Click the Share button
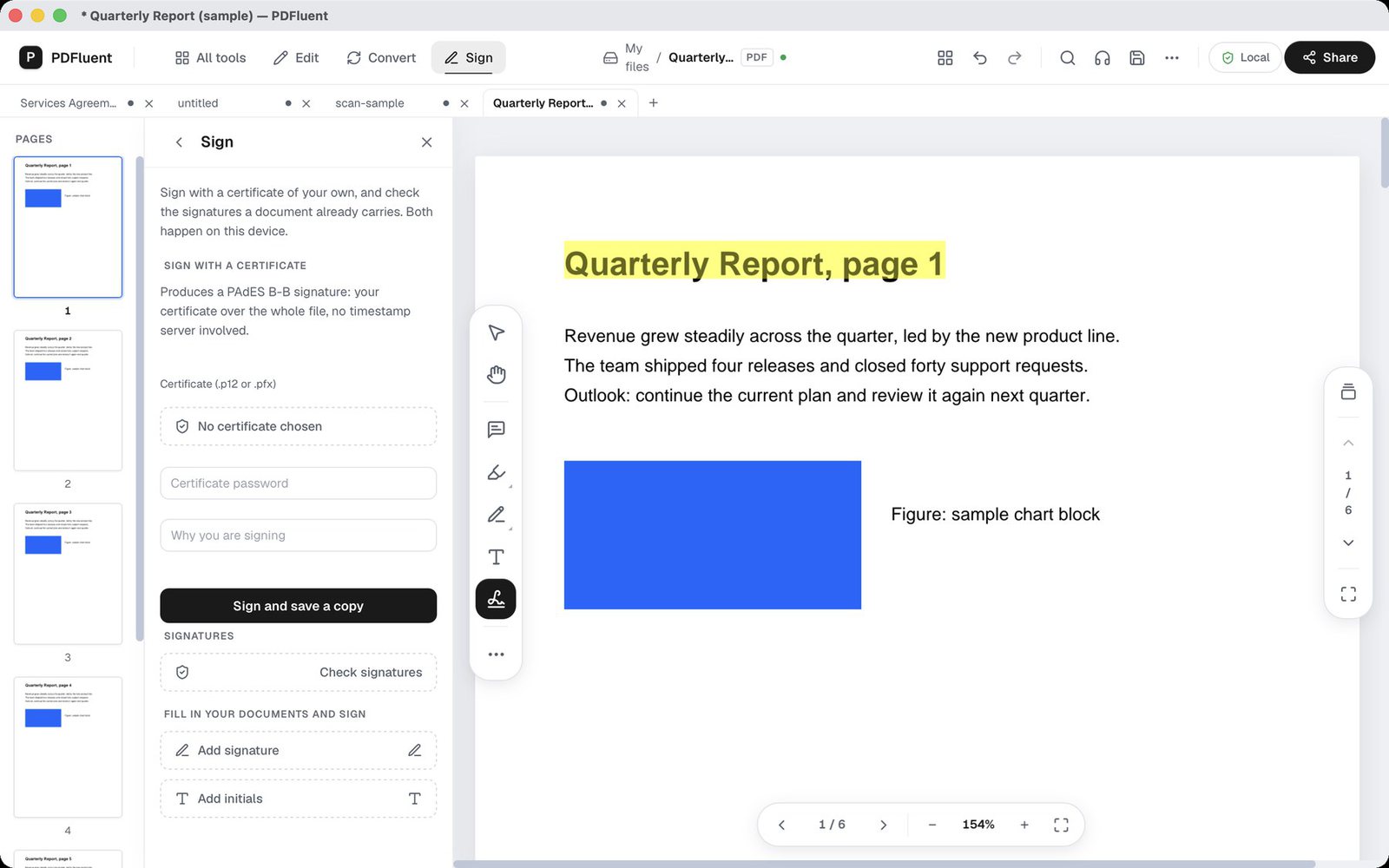 pos(1329,58)
